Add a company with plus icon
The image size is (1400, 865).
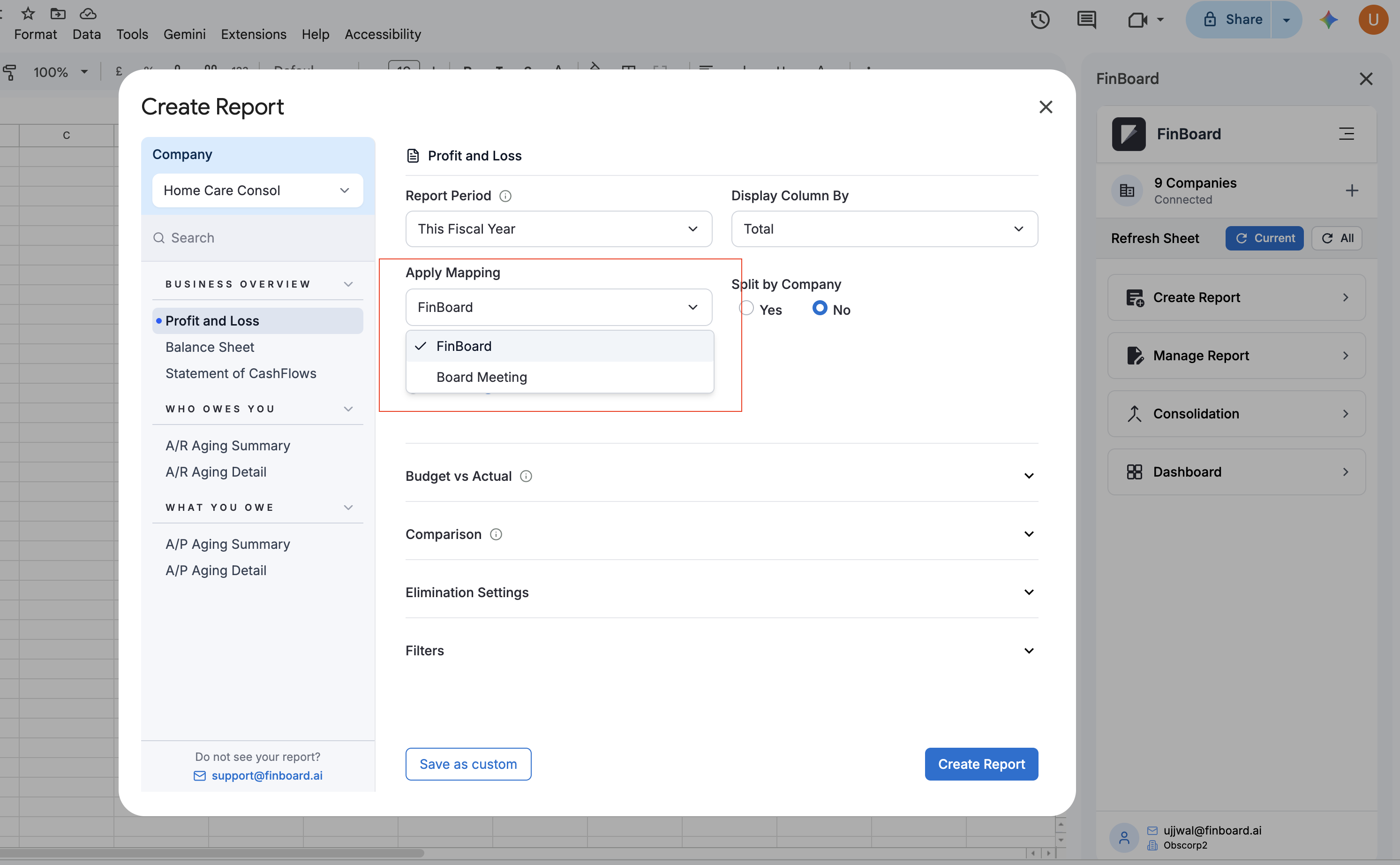[x=1351, y=190]
